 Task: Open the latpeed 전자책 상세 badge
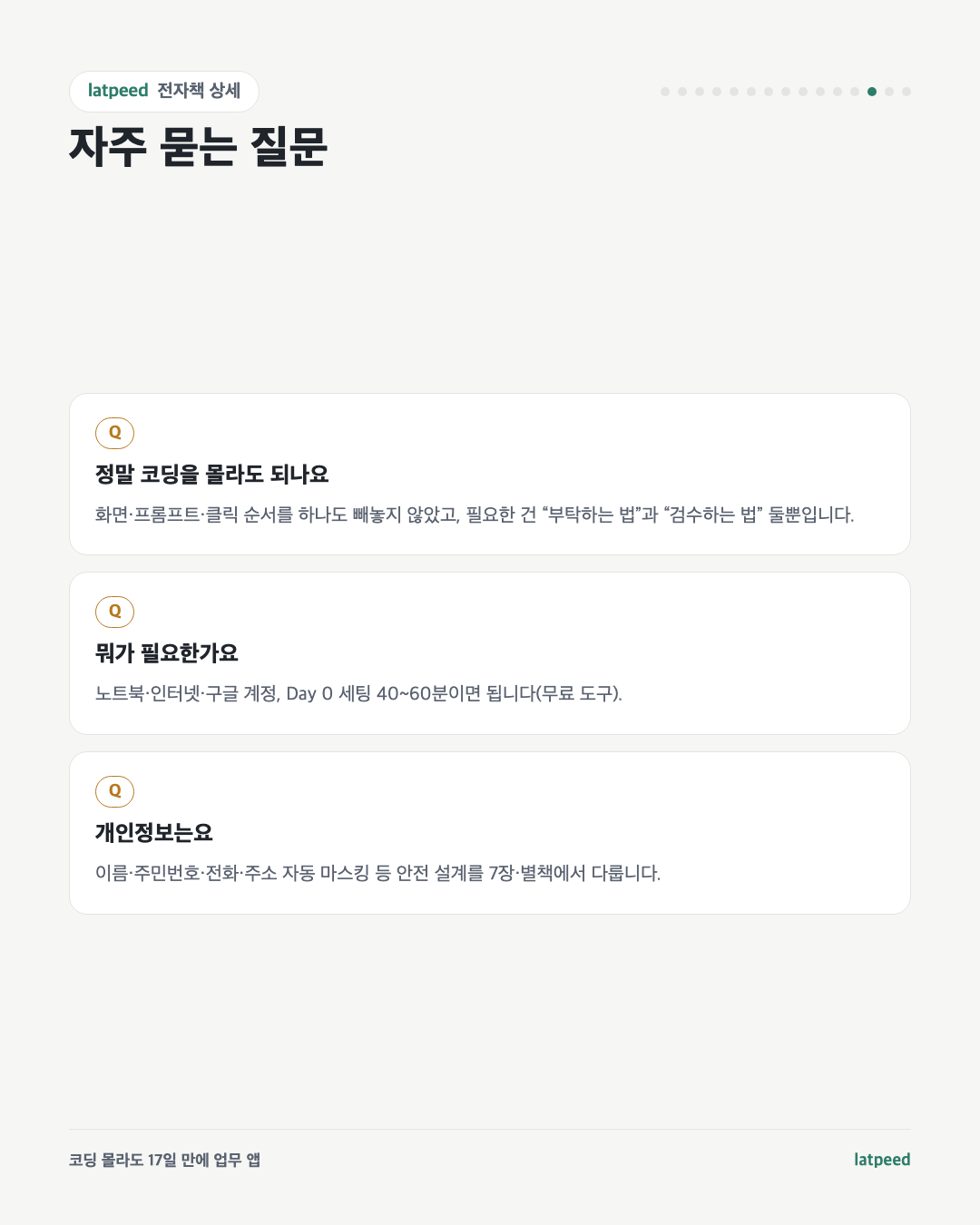[164, 91]
